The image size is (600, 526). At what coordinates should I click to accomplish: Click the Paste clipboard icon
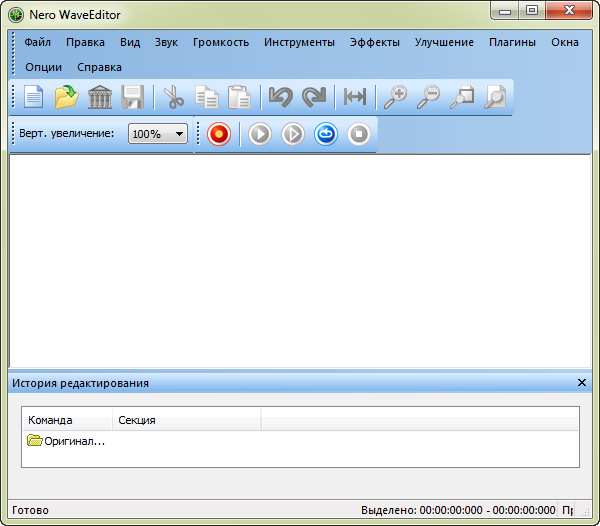coord(239,97)
